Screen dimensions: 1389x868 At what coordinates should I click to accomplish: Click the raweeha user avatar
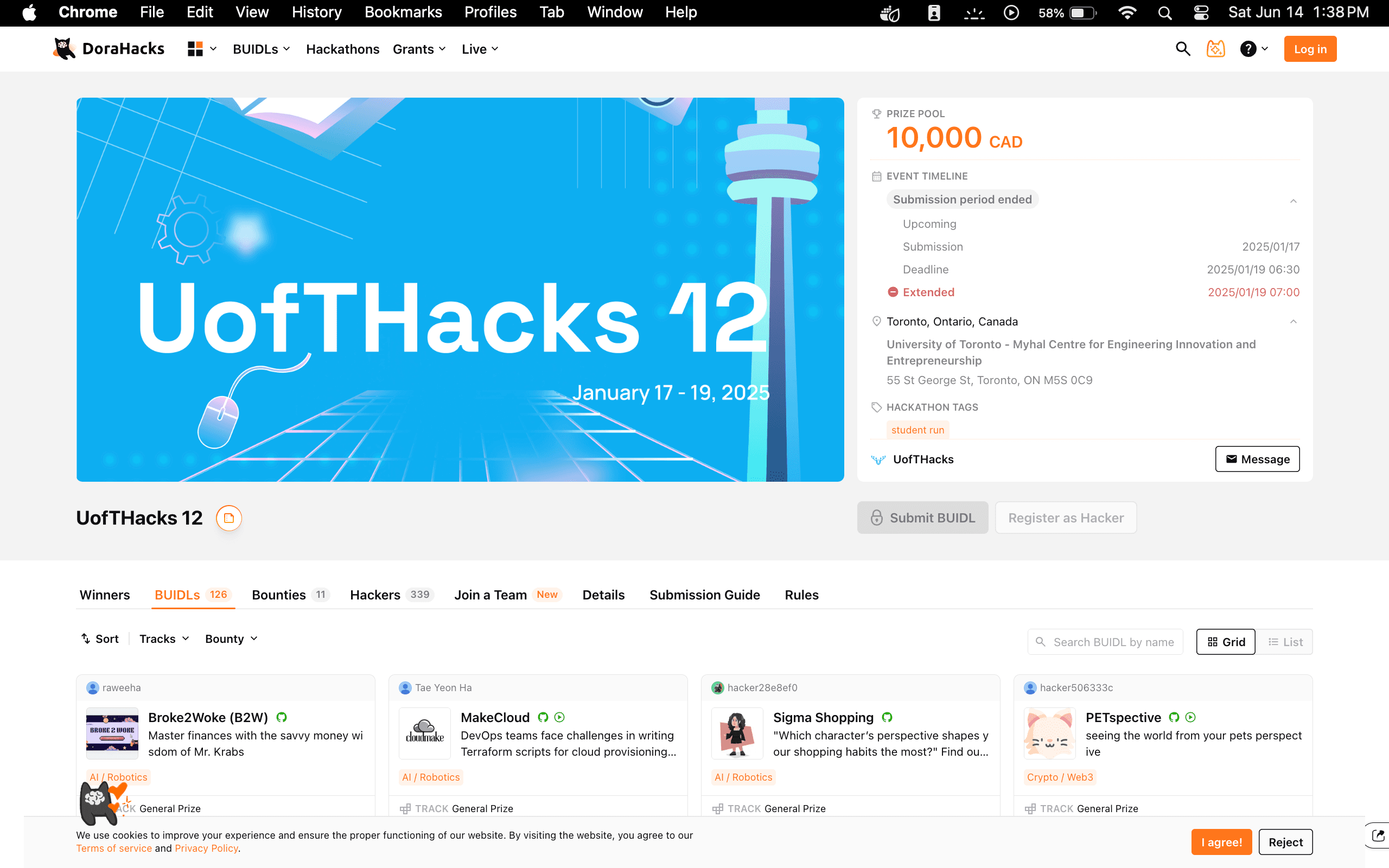click(92, 688)
